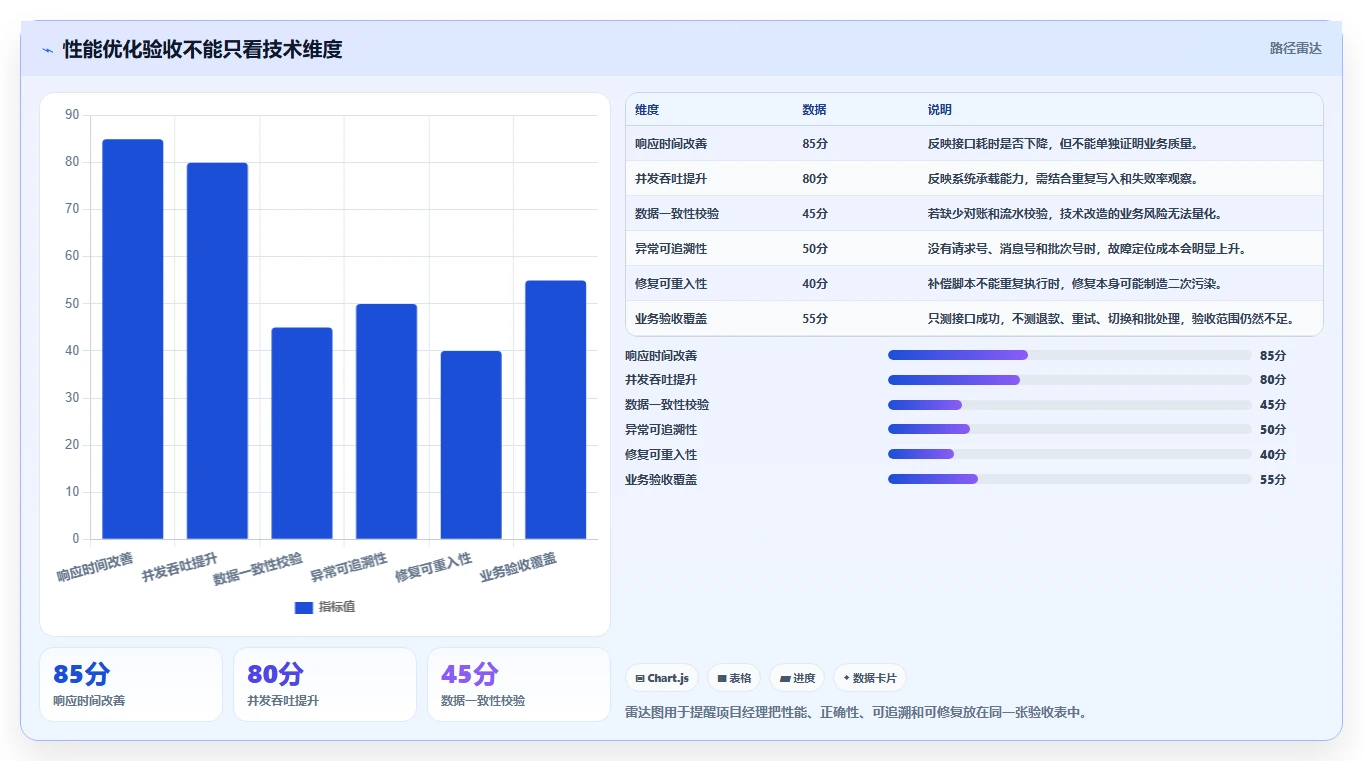Select the 表格 chip
The height and width of the screenshot is (761, 1363).
pyautogui.click(x=734, y=678)
